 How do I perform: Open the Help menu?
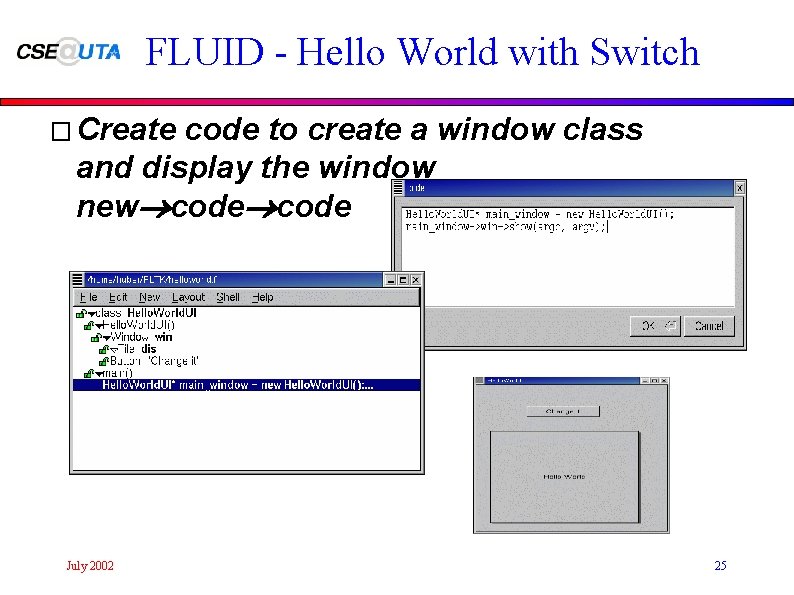pos(263,297)
